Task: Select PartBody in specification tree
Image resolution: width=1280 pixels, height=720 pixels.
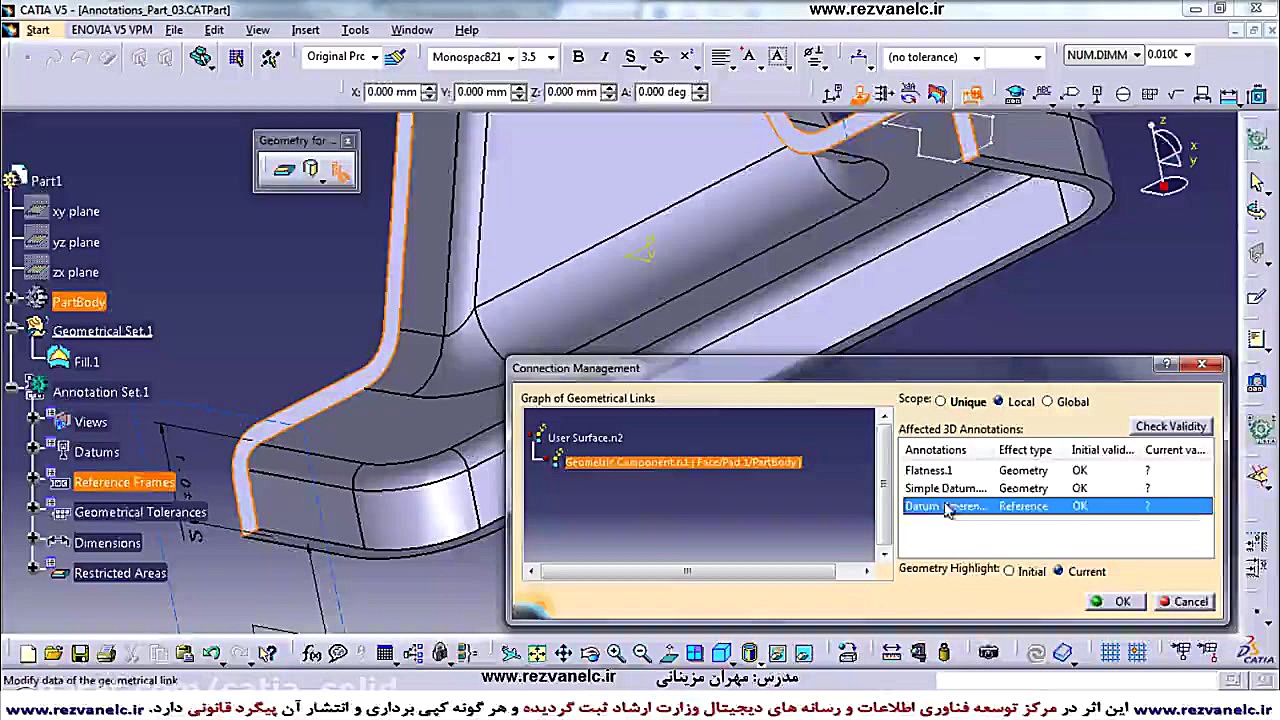Action: point(79,302)
